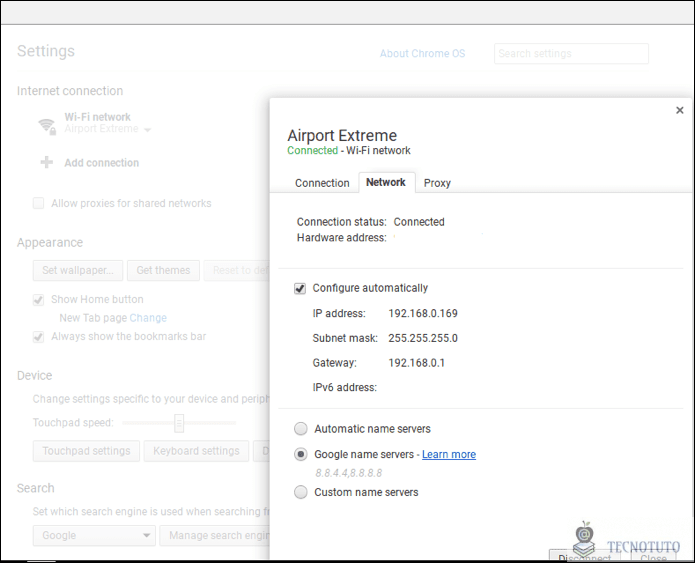The height and width of the screenshot is (563, 695).
Task: Click the Reset to default themes button
Action: (x=237, y=270)
